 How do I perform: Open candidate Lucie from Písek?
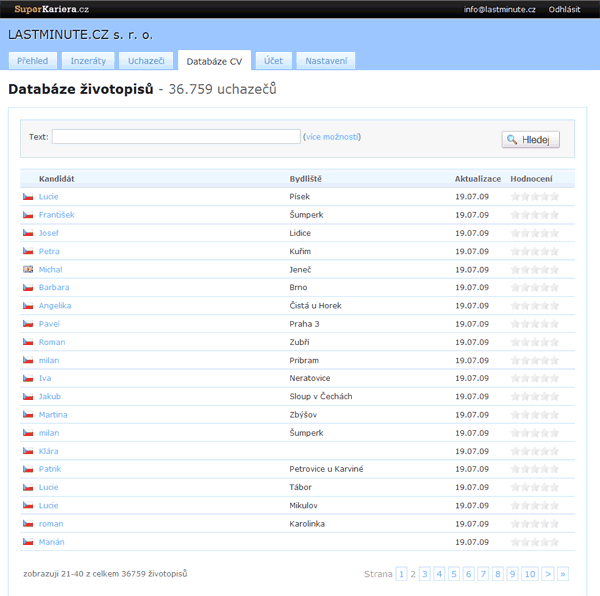49,197
